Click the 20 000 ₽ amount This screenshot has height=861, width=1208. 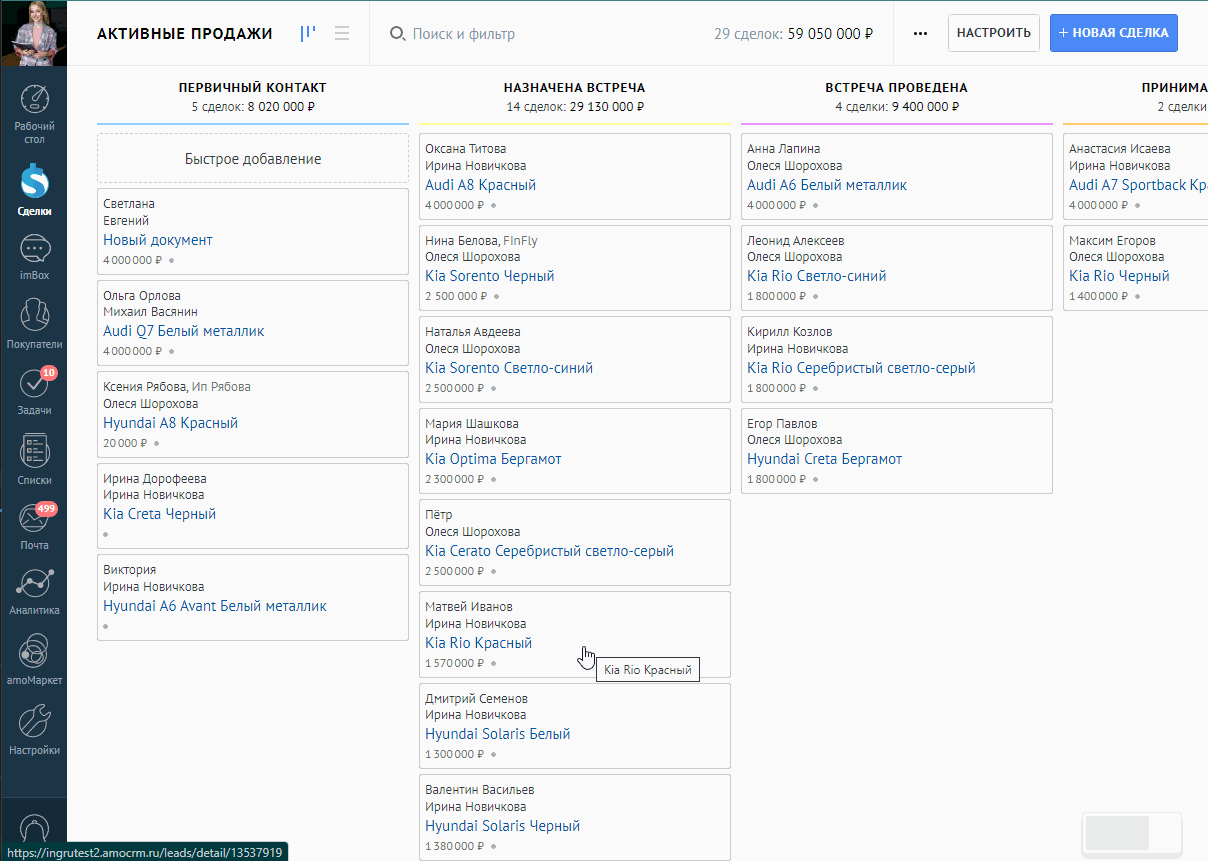[125, 443]
